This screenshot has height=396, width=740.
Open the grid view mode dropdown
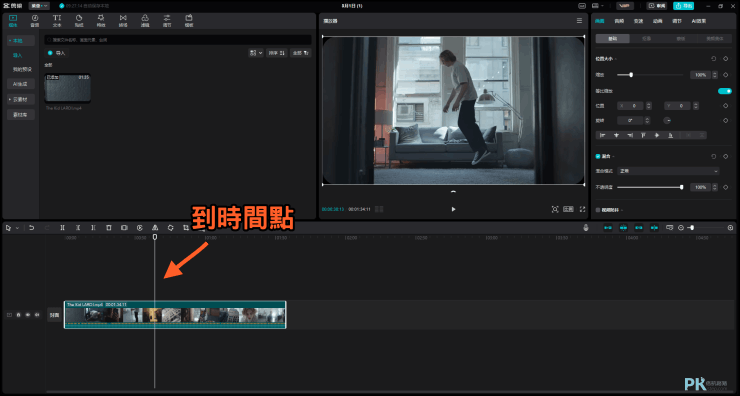click(x=255, y=53)
